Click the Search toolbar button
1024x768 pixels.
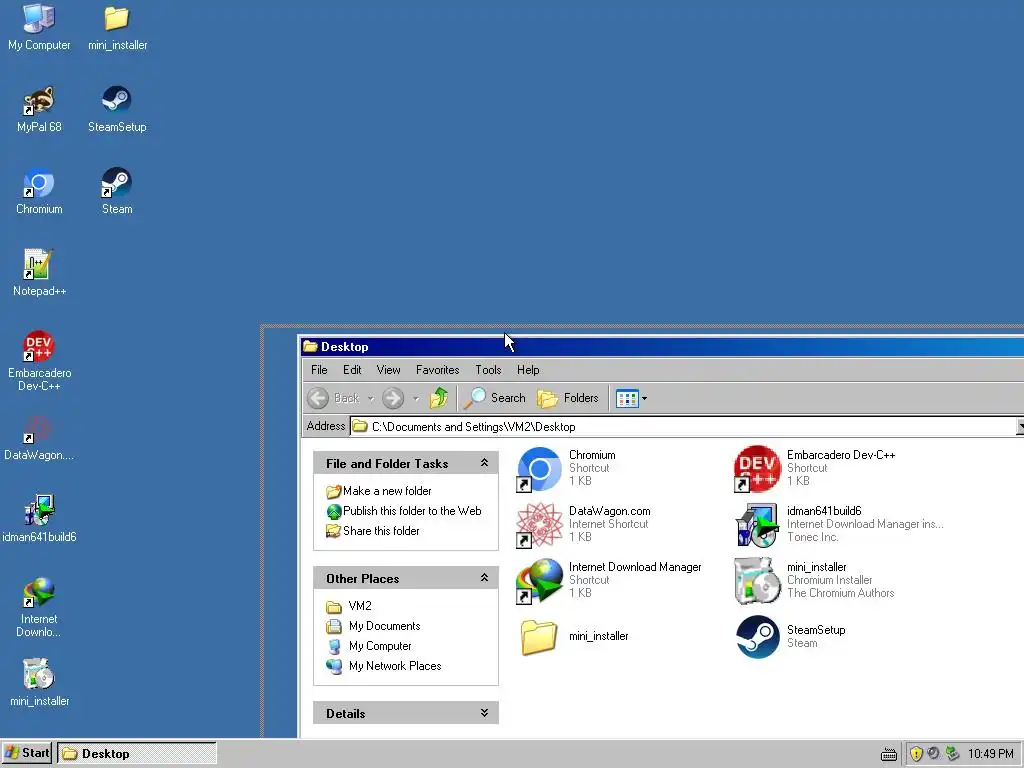point(495,398)
